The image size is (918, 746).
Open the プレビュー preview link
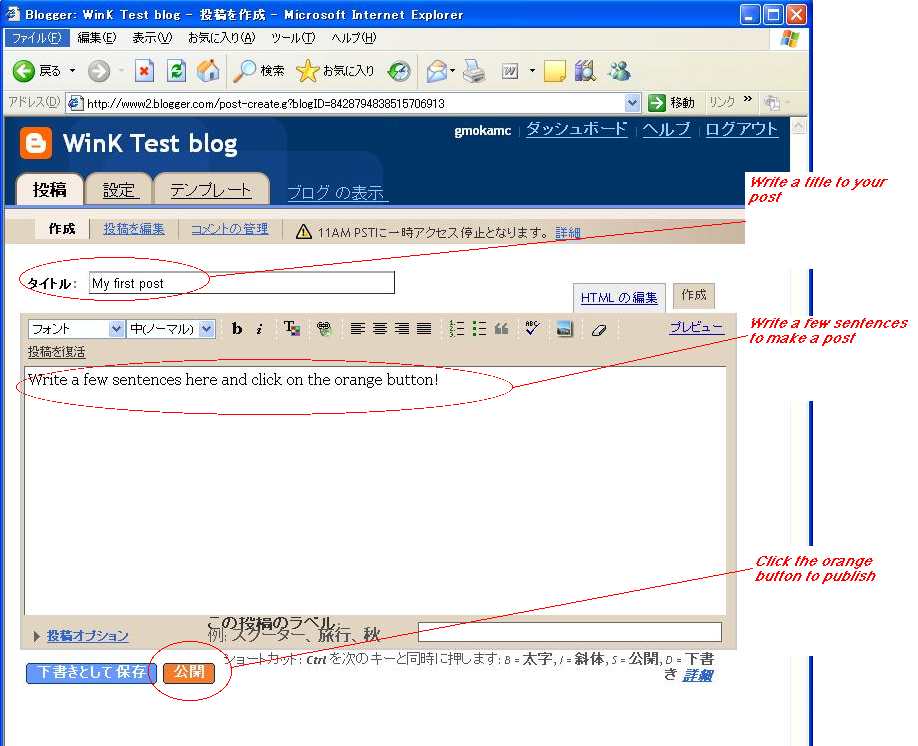[697, 327]
